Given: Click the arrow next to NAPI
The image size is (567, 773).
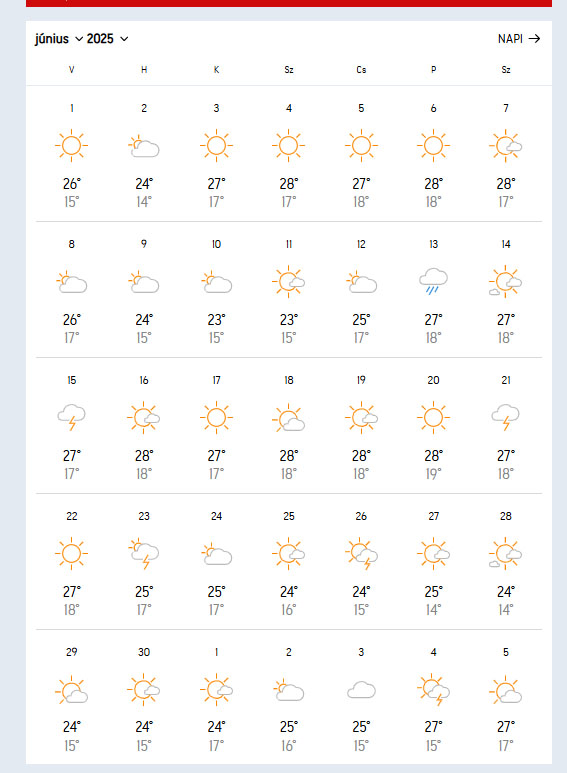Looking at the screenshot, I should pyautogui.click(x=534, y=38).
